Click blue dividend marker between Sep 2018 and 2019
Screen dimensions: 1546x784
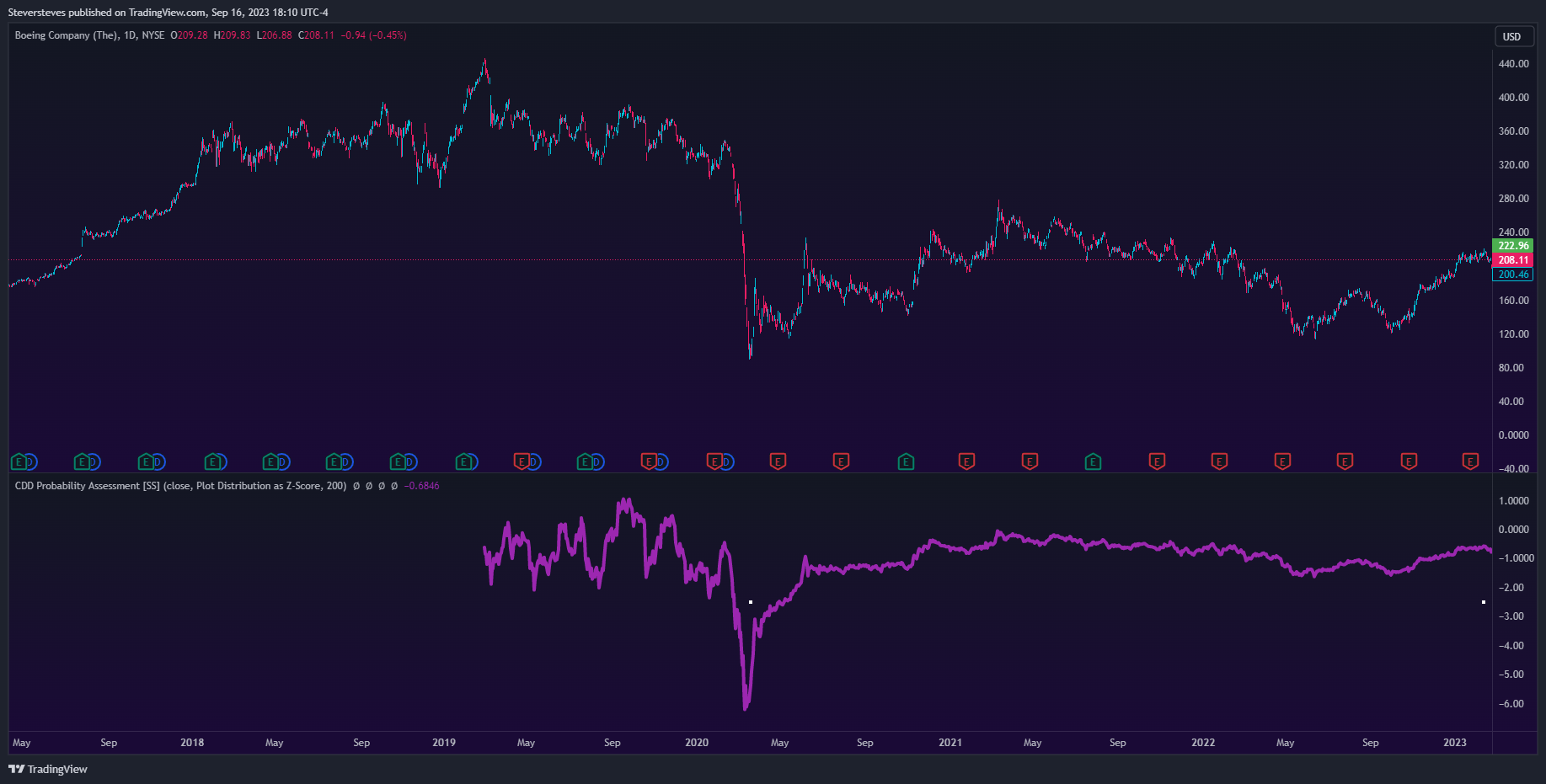pyautogui.click(x=410, y=461)
